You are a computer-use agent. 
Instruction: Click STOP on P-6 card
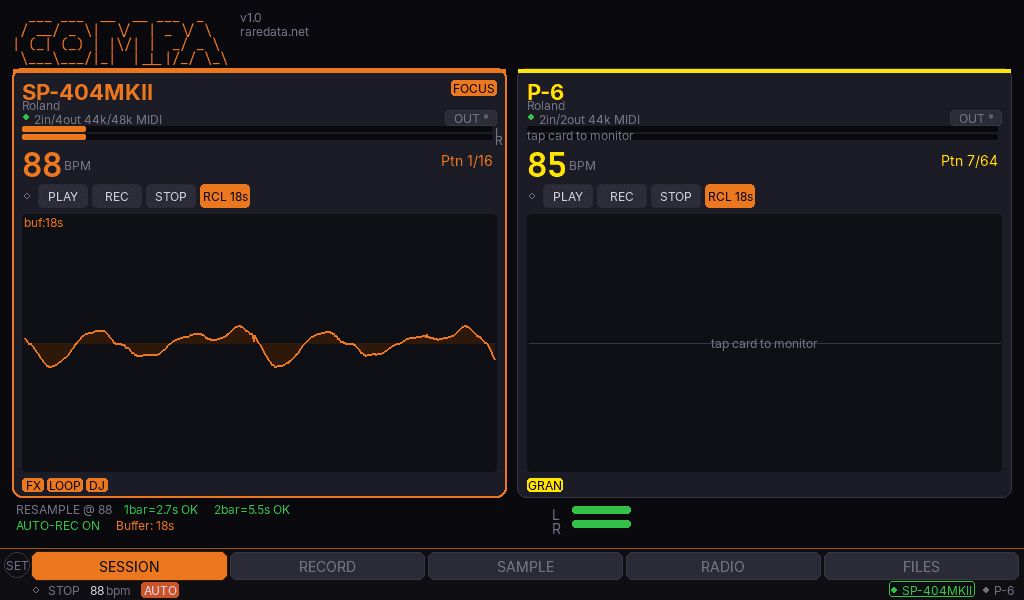pos(675,197)
